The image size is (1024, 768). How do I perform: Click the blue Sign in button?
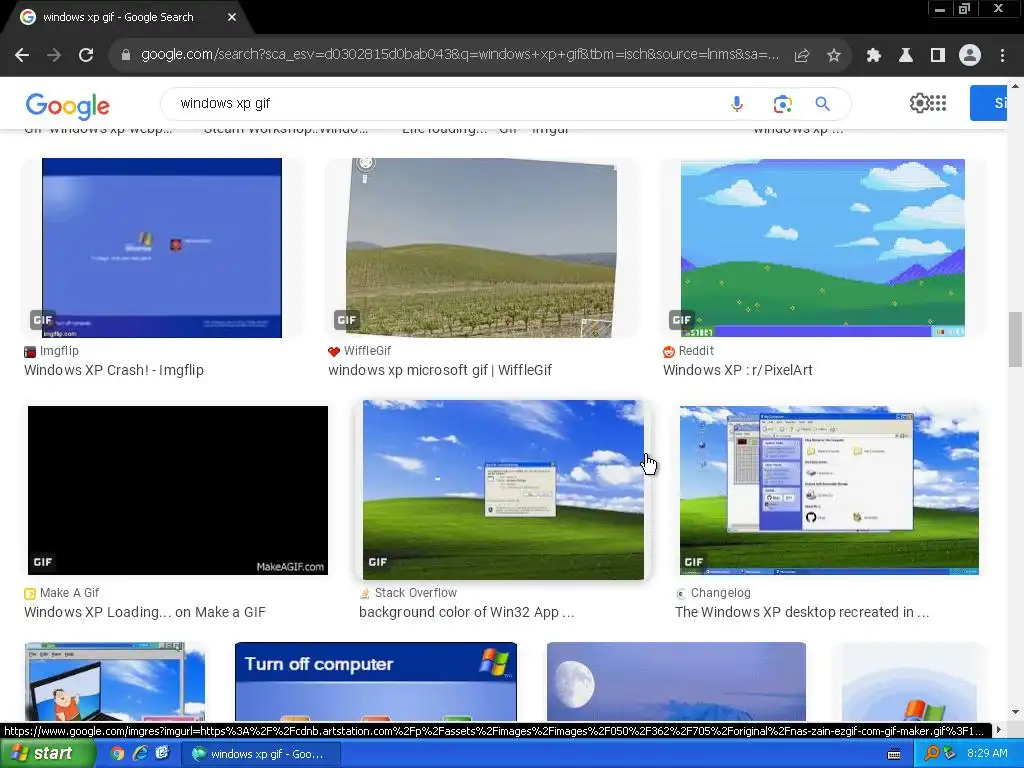(988, 103)
